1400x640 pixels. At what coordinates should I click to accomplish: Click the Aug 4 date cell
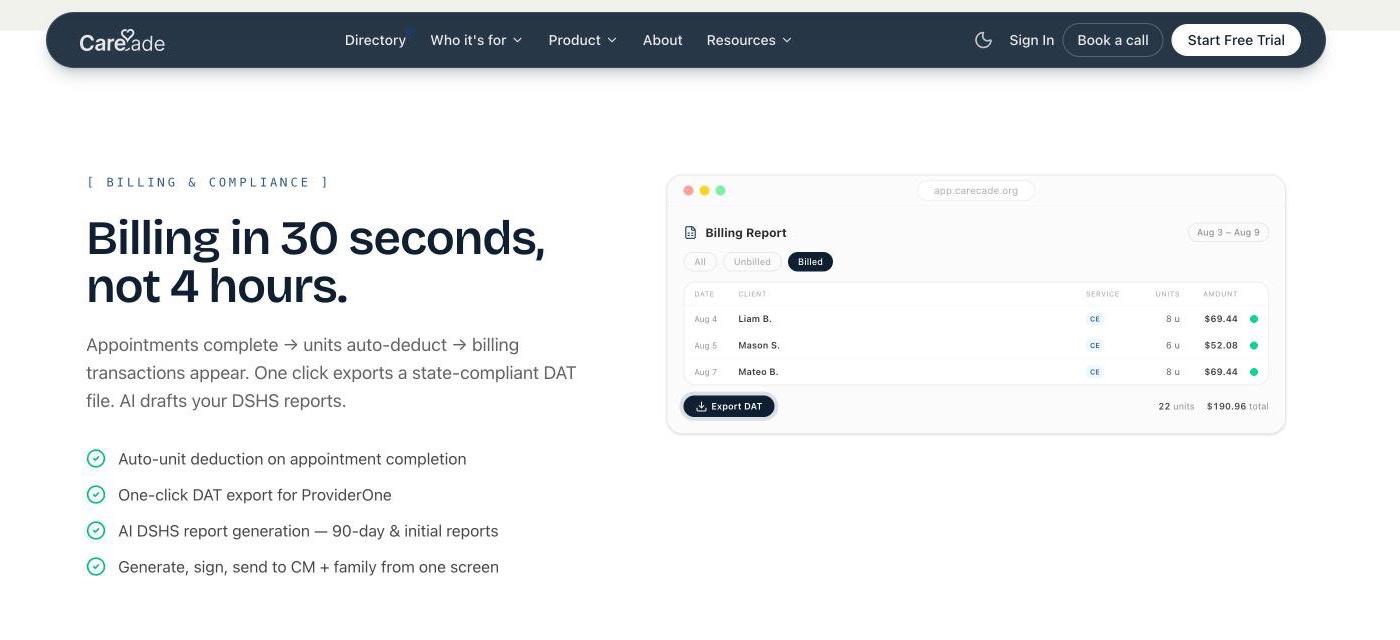(x=705, y=319)
